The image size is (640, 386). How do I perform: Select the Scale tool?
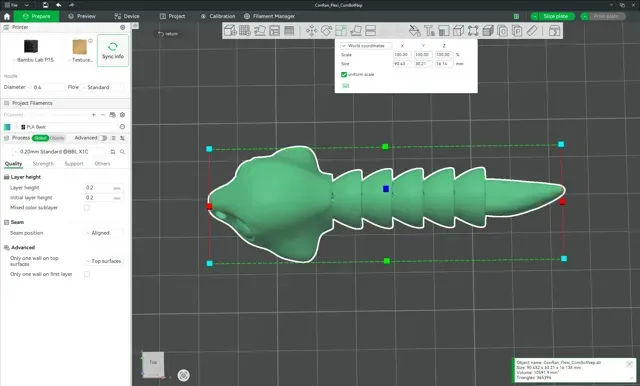(x=341, y=31)
